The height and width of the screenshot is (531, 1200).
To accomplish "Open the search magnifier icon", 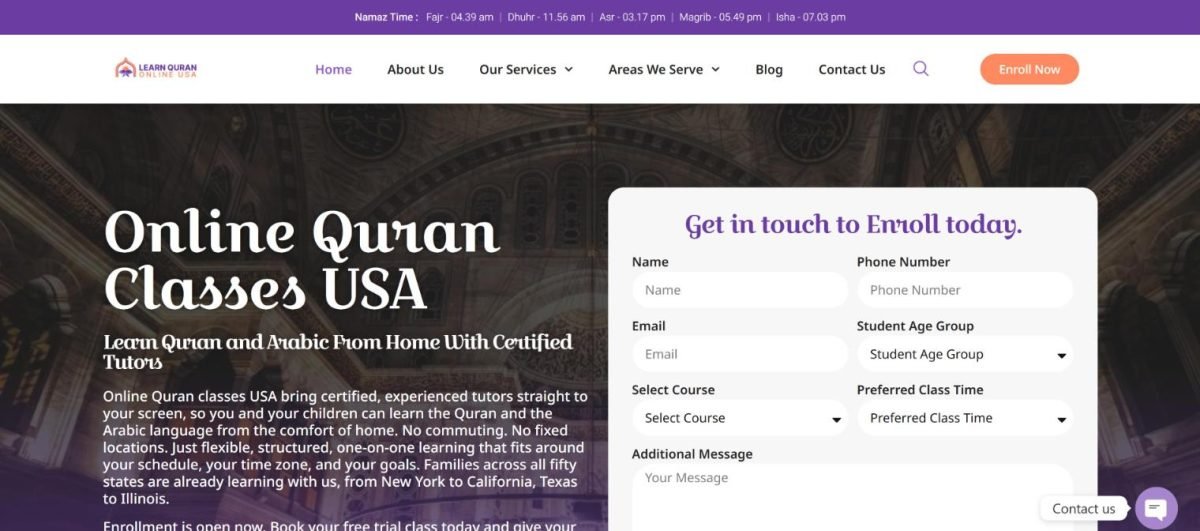I will (x=921, y=69).
